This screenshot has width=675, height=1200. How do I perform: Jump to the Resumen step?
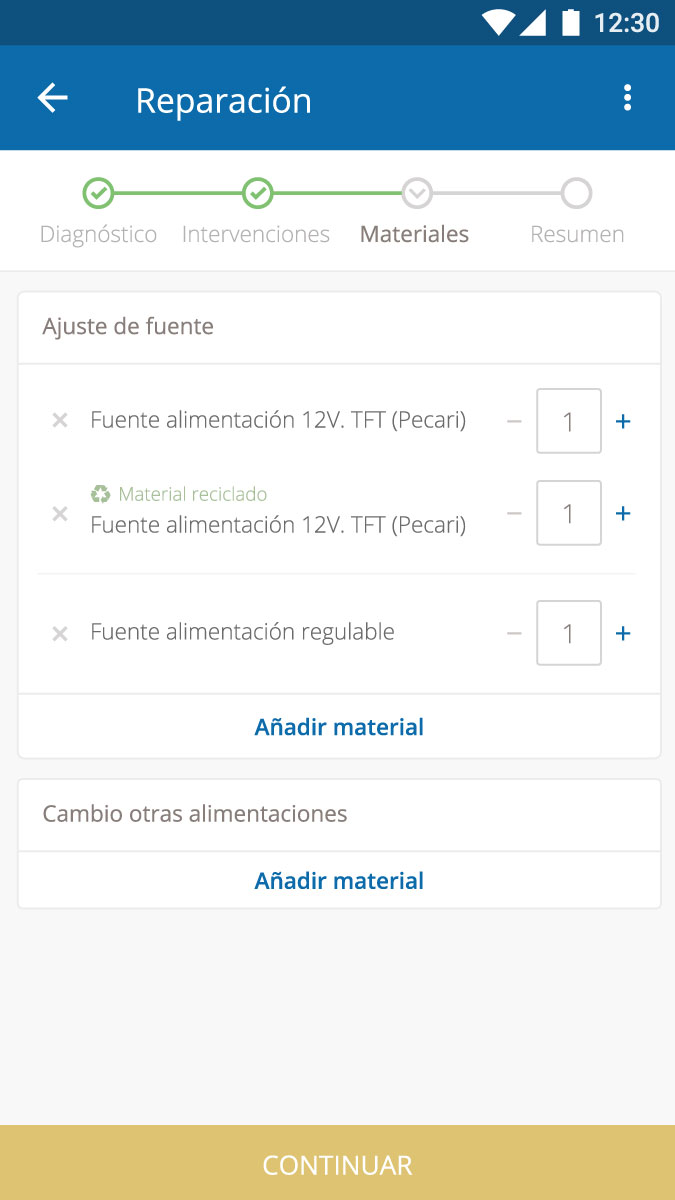click(577, 193)
